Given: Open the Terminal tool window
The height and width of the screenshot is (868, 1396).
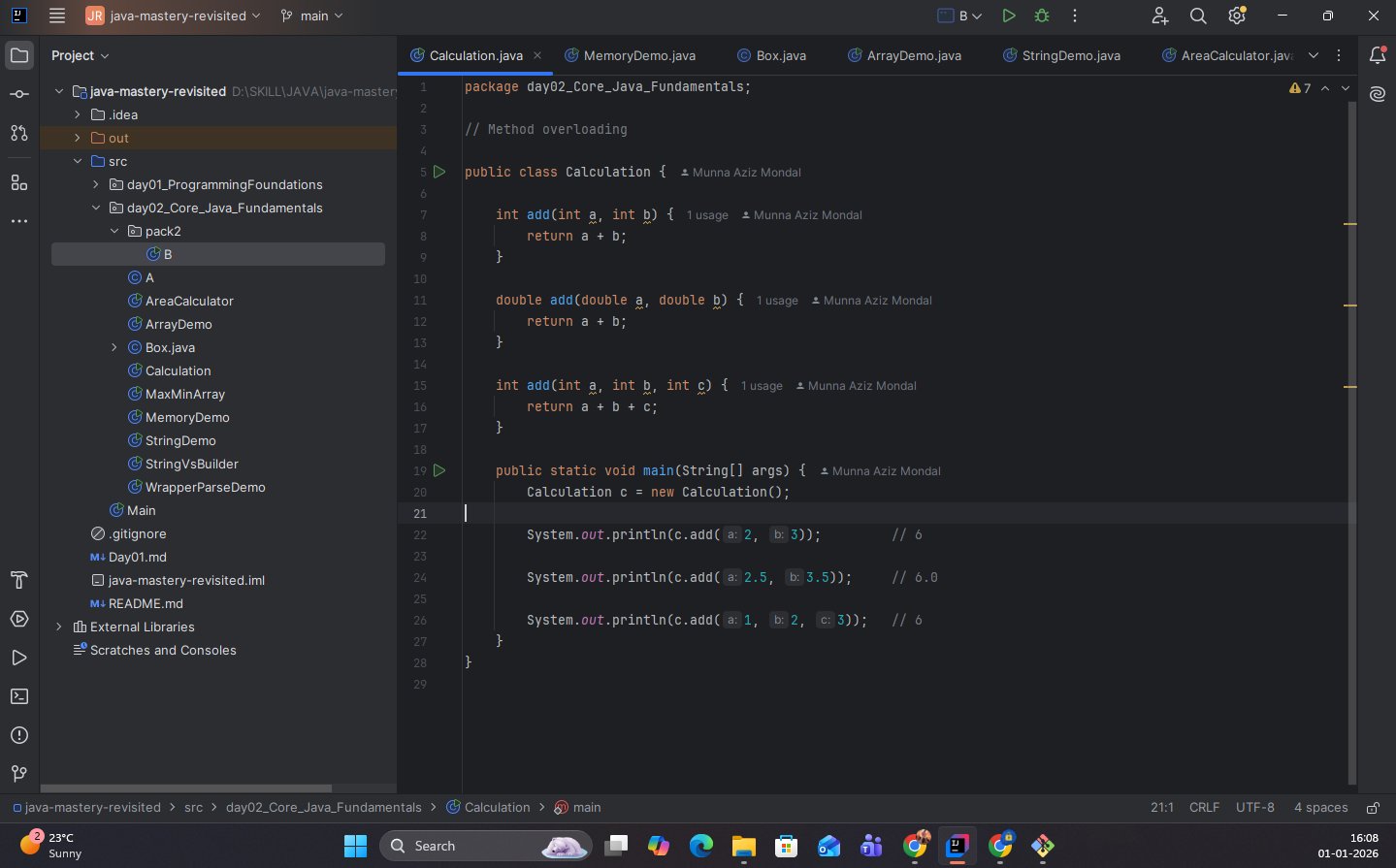Looking at the screenshot, I should click(x=18, y=696).
